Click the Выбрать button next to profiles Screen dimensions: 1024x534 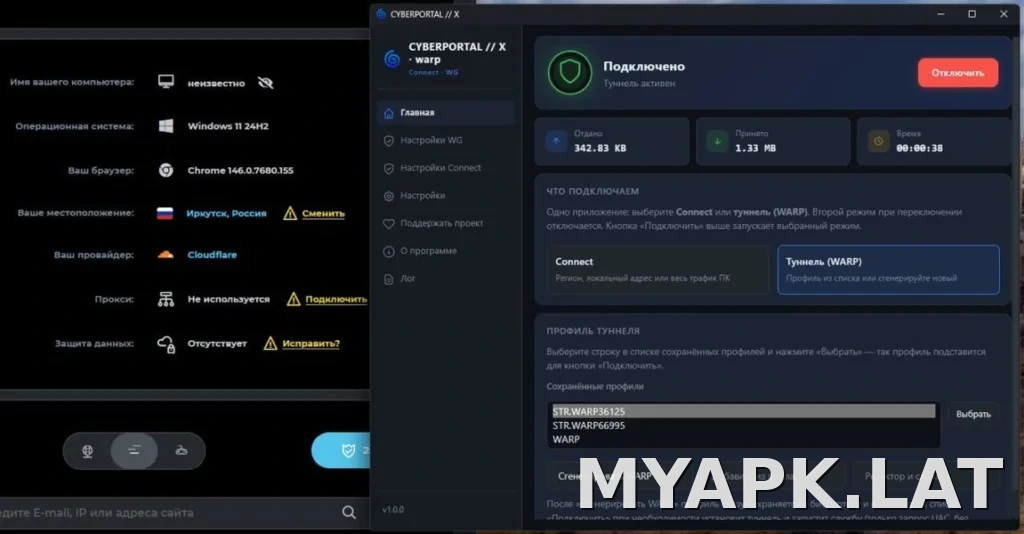click(973, 414)
